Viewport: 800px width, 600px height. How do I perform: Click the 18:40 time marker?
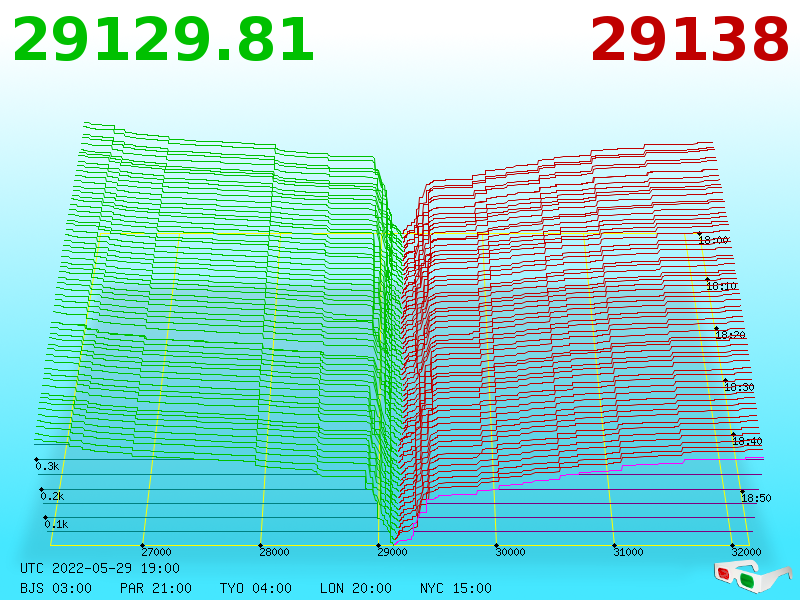(747, 441)
